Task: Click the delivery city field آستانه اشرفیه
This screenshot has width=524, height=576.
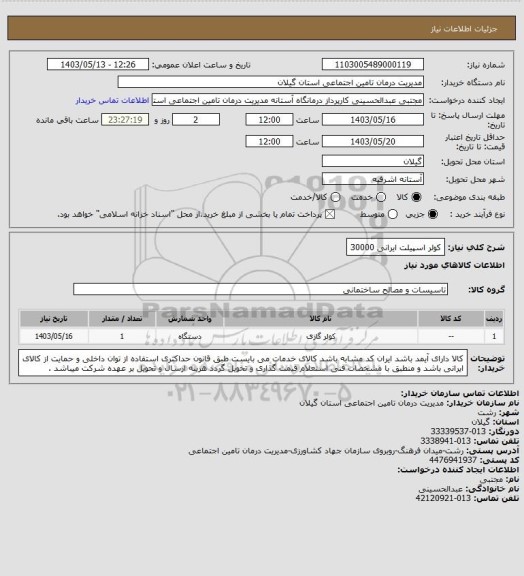Action: pyautogui.click(x=373, y=179)
